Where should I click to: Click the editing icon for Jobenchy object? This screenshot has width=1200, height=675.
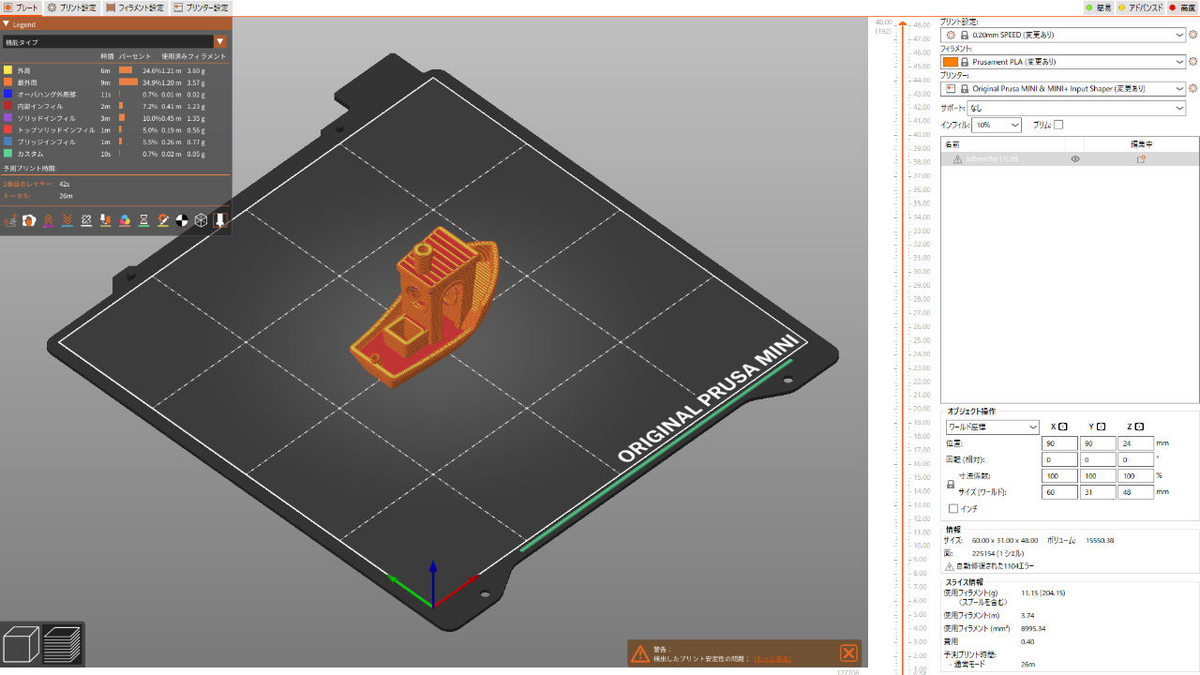click(x=1139, y=158)
